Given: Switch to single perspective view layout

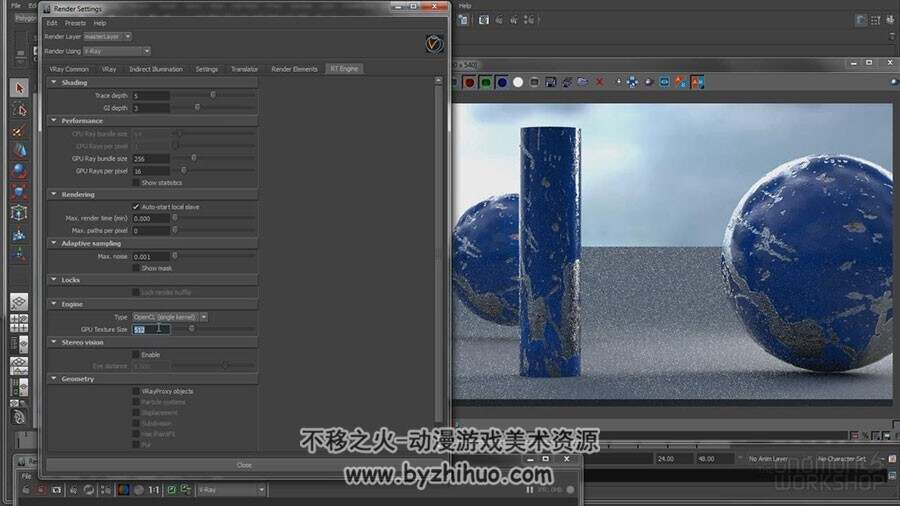Looking at the screenshot, I should click(19, 302).
